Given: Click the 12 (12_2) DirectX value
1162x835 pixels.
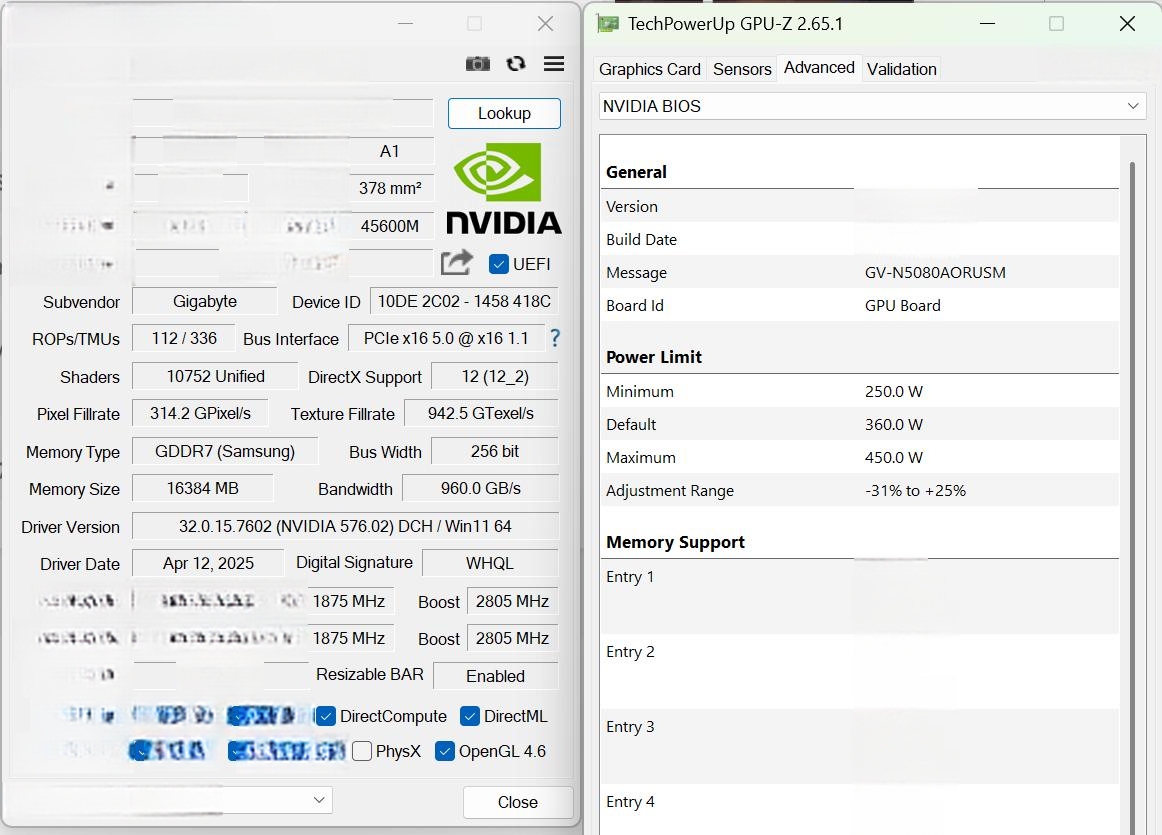Looking at the screenshot, I should [x=495, y=376].
